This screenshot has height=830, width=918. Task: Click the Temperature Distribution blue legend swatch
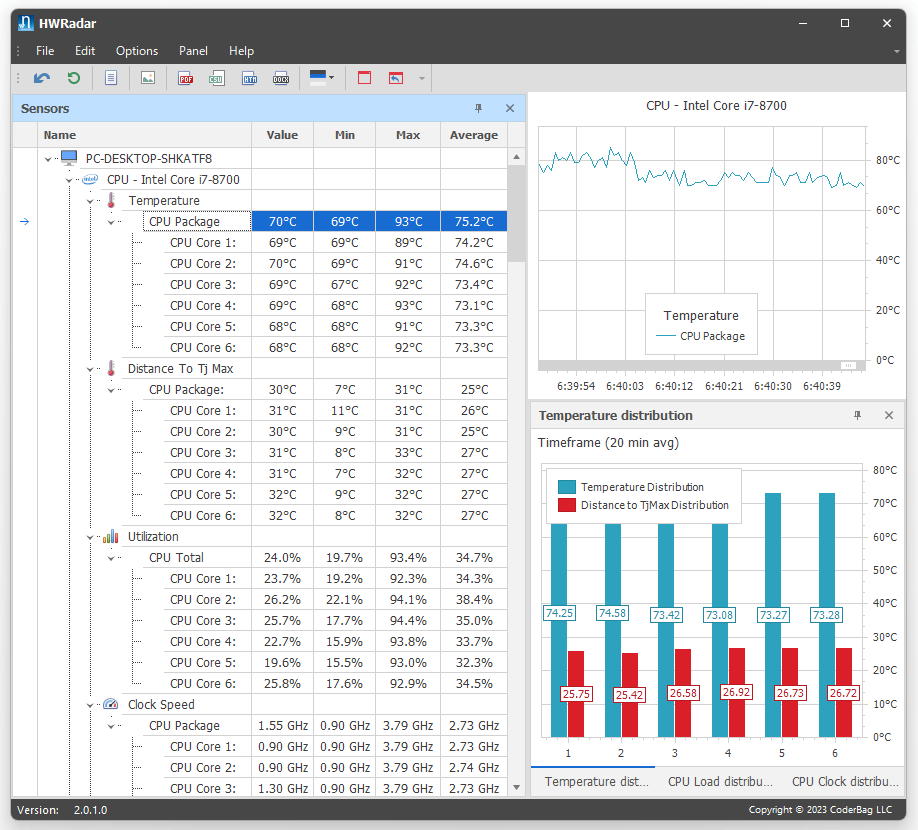(567, 487)
